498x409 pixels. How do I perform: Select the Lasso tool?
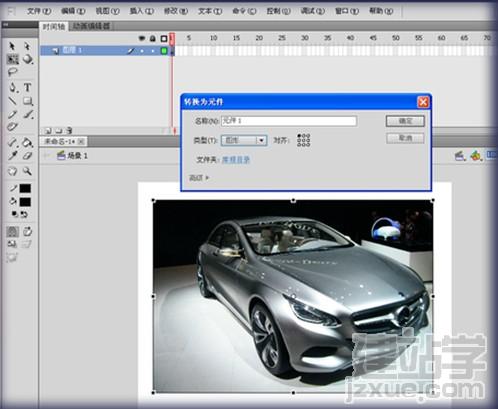(13, 72)
